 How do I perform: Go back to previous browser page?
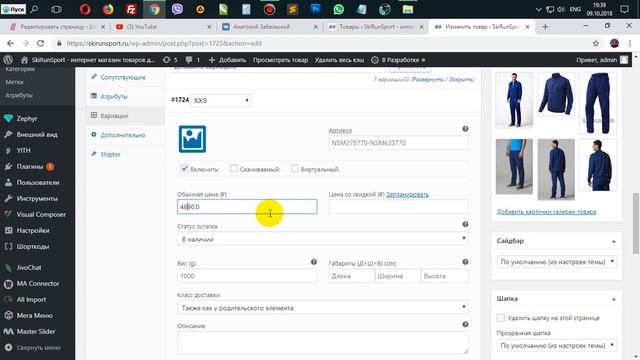click(x=10, y=43)
